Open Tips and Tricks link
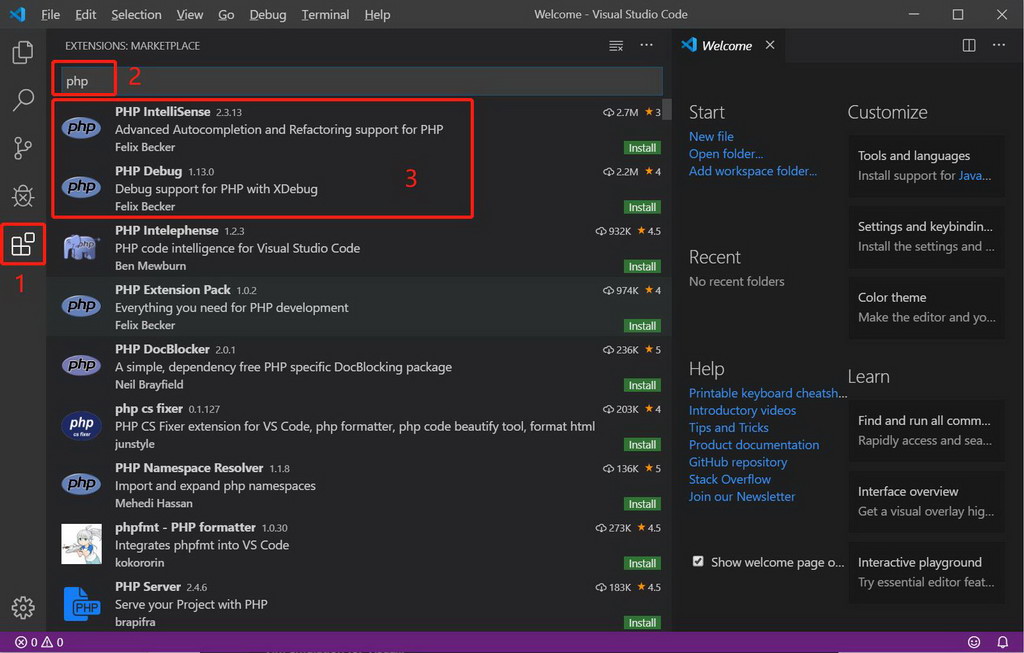Image resolution: width=1024 pixels, height=653 pixels. [x=729, y=428]
